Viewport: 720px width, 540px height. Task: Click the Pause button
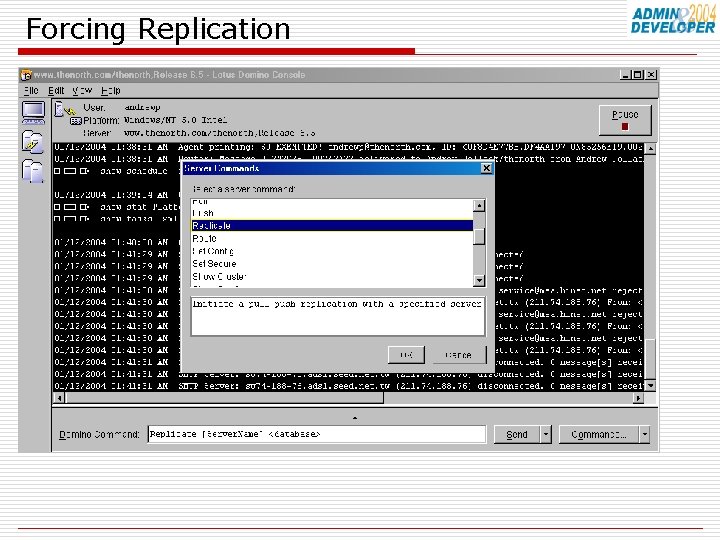pos(625,120)
